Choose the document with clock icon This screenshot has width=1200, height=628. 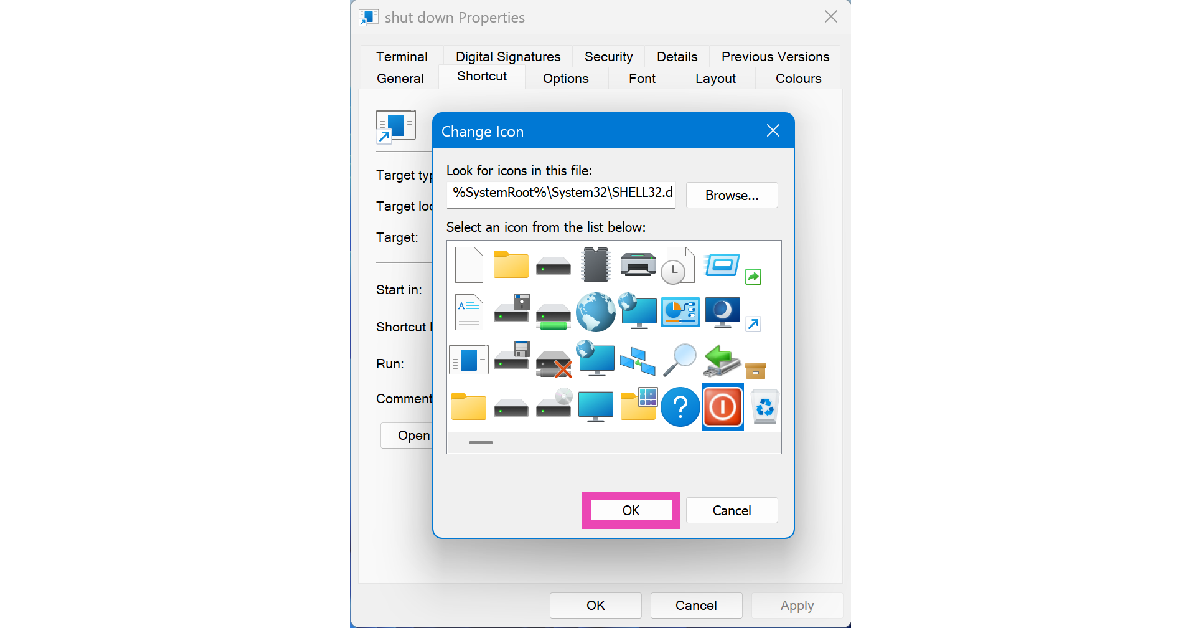678,264
